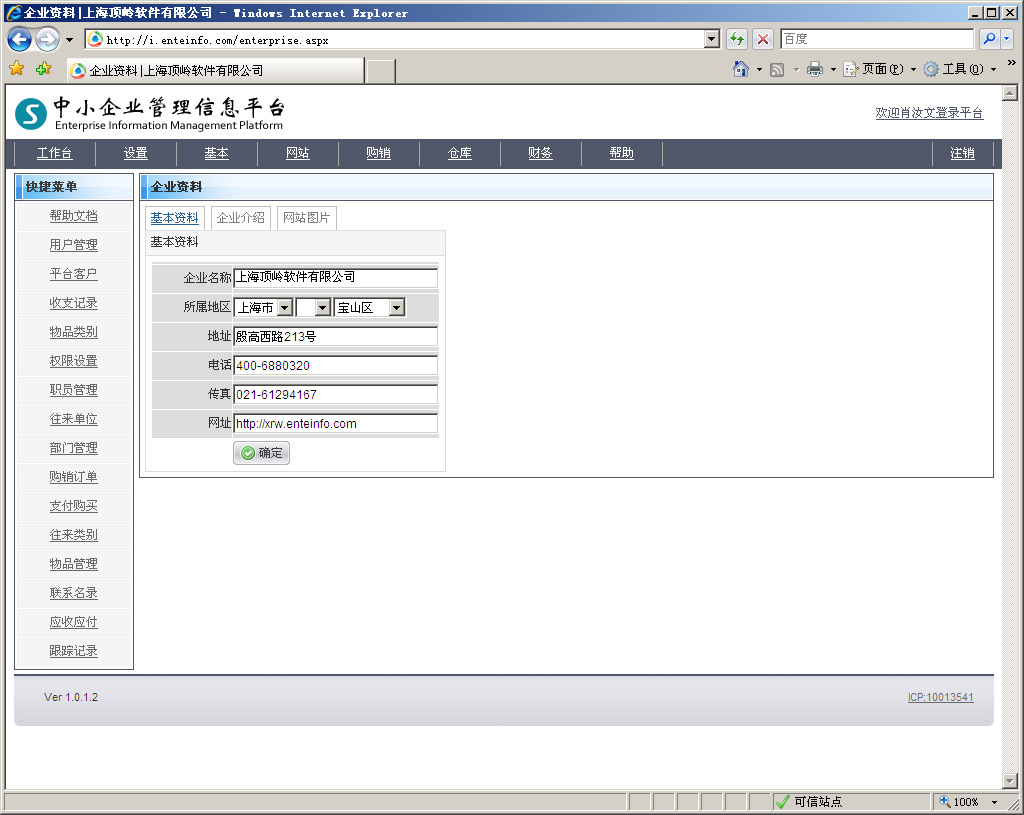The width and height of the screenshot is (1024, 815).
Task: Click the Print icon in toolbar
Action: coord(815,69)
